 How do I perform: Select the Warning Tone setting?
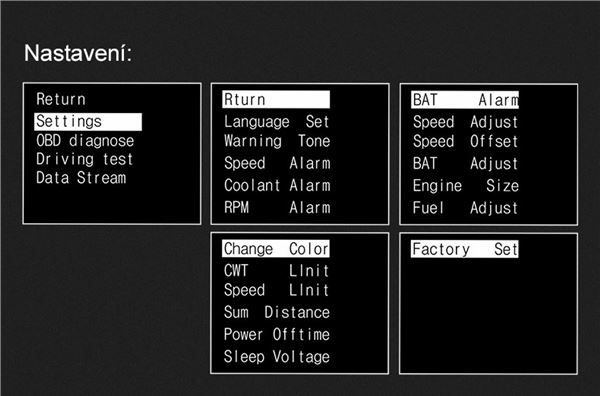click(x=277, y=141)
